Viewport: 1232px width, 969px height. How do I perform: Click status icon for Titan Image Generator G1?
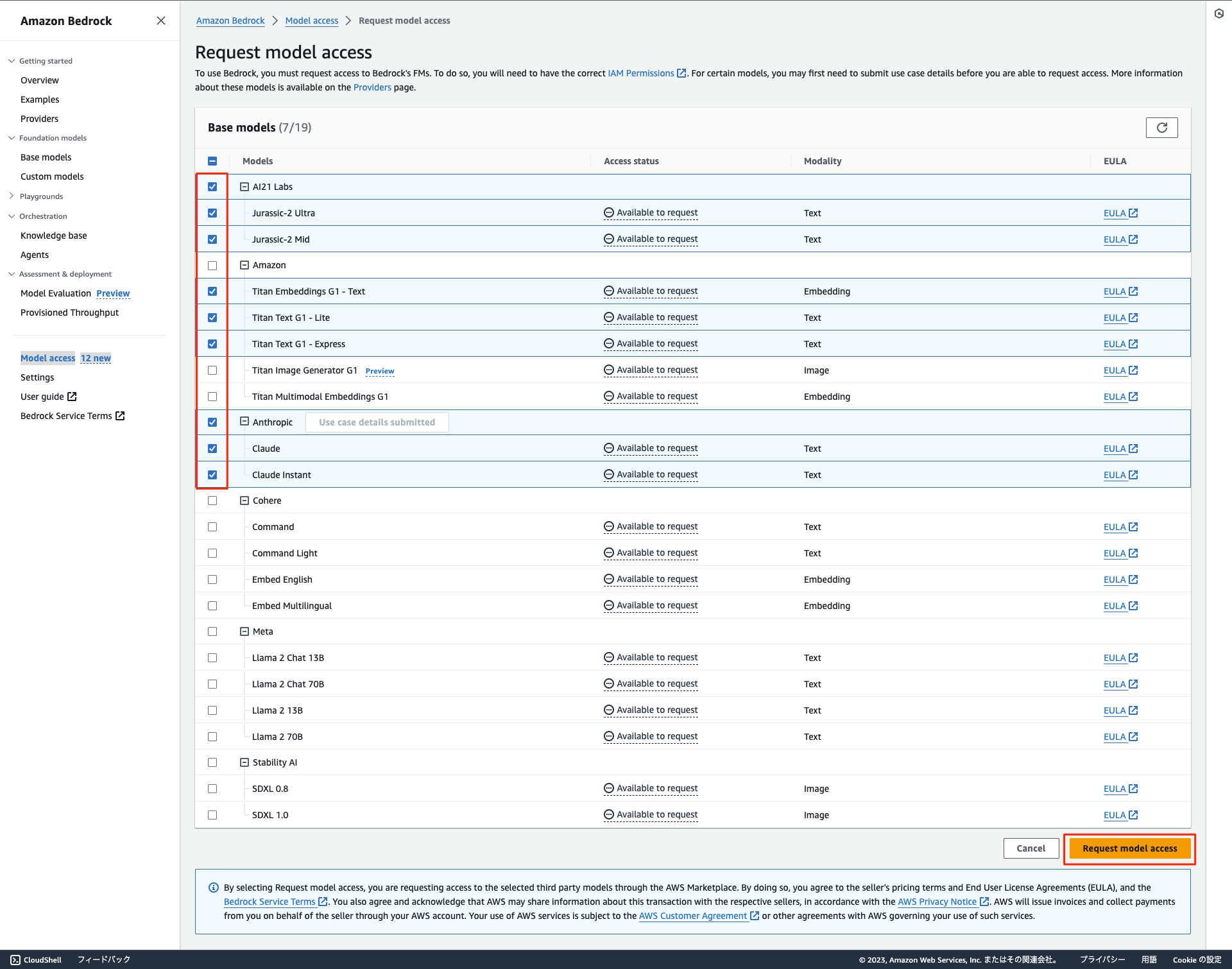609,370
